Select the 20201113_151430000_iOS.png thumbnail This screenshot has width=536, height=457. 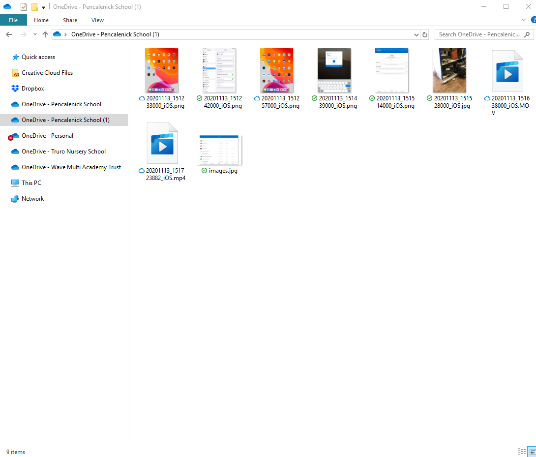[x=334, y=70]
